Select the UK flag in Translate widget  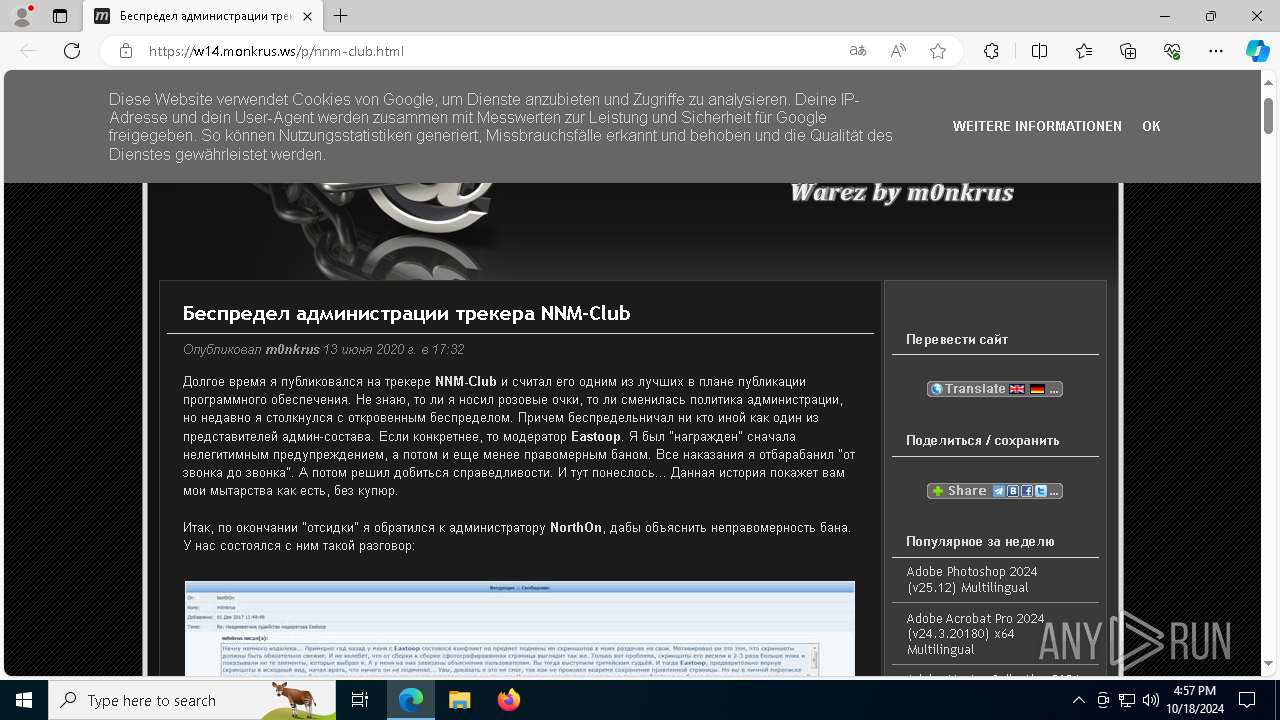pyautogui.click(x=1017, y=389)
